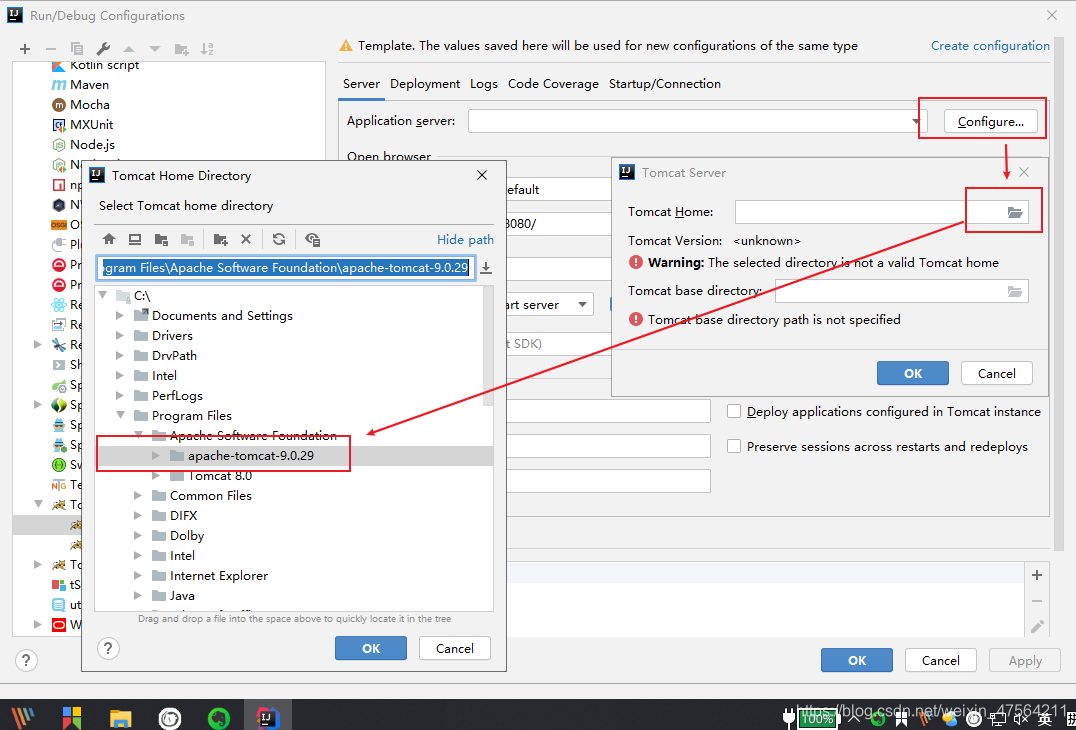The image size is (1076, 730).
Task: Expand Documents and Settings folder
Action: pyautogui.click(x=121, y=316)
